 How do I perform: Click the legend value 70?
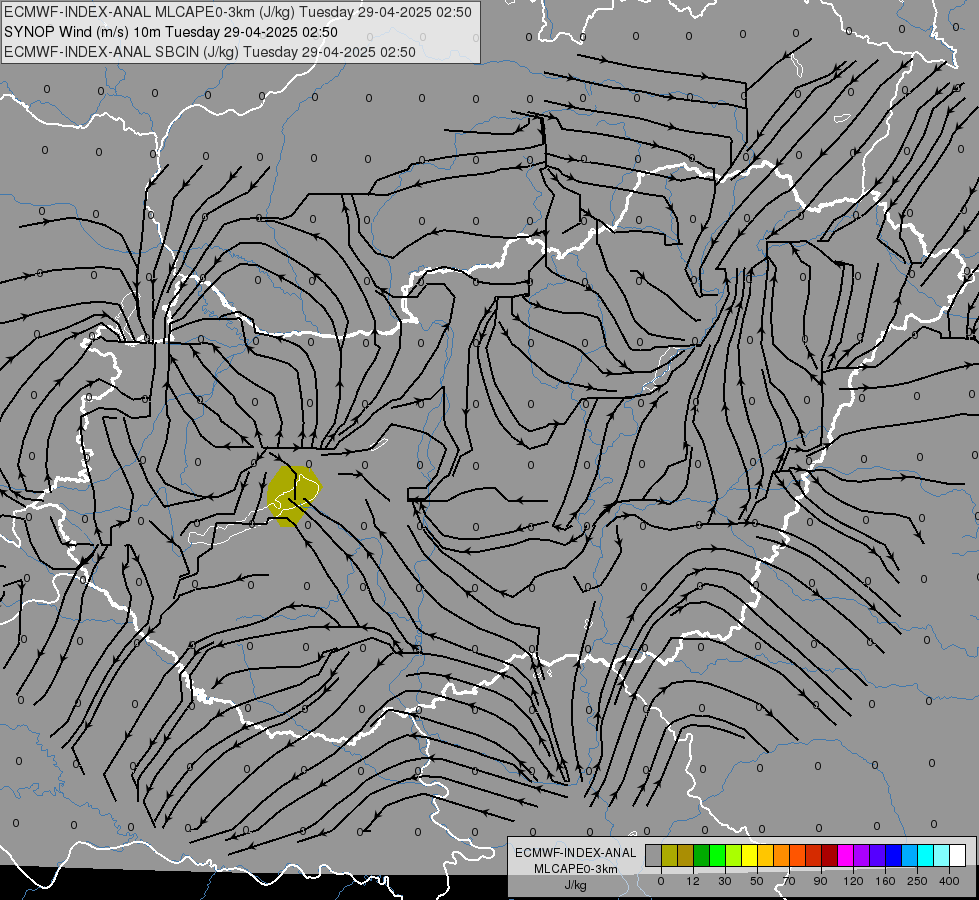coord(789,881)
